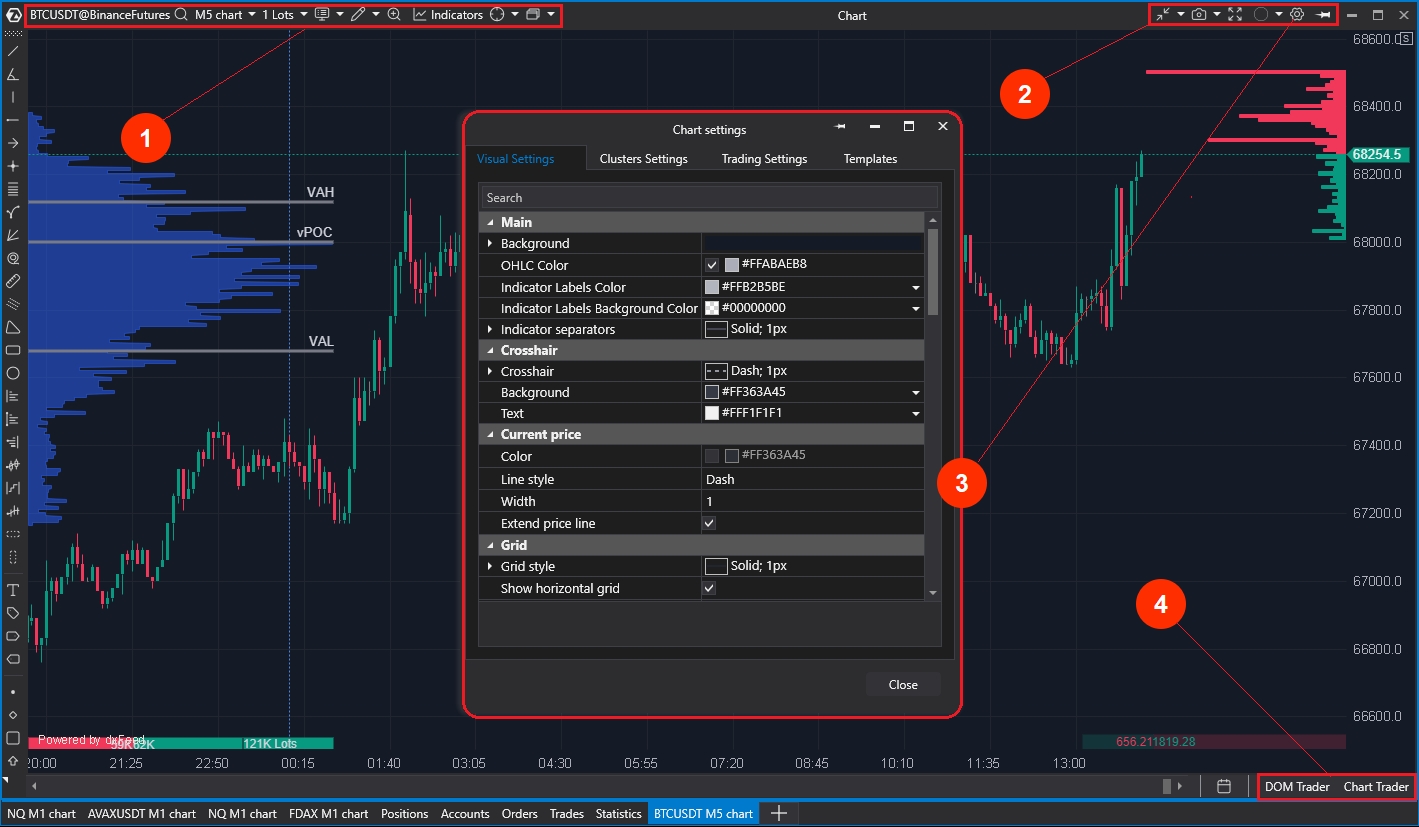This screenshot has height=827, width=1419.
Task: Select the pencil drawing tools icon
Action: (x=358, y=15)
